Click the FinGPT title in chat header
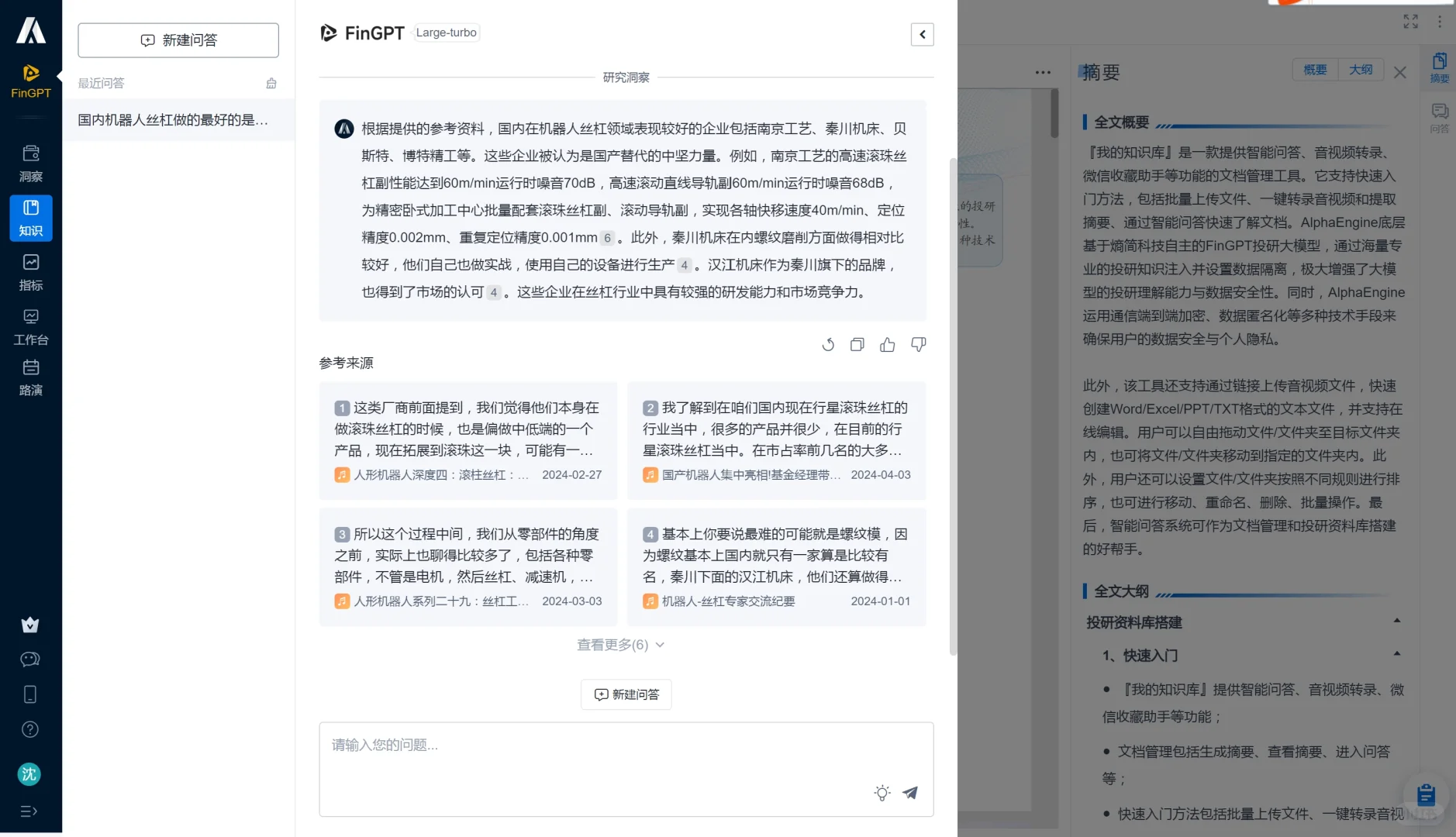This screenshot has height=837, width=1456. pyautogui.click(x=374, y=33)
